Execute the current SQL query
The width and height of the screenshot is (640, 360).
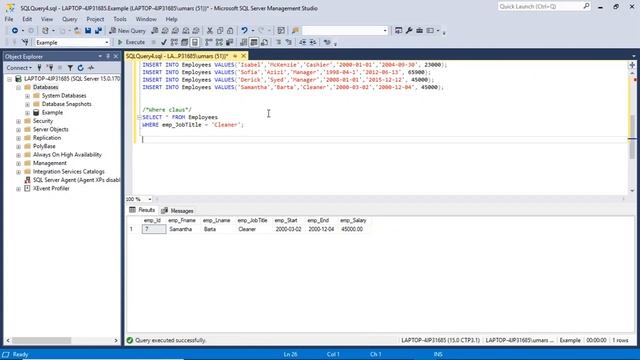click(x=131, y=42)
